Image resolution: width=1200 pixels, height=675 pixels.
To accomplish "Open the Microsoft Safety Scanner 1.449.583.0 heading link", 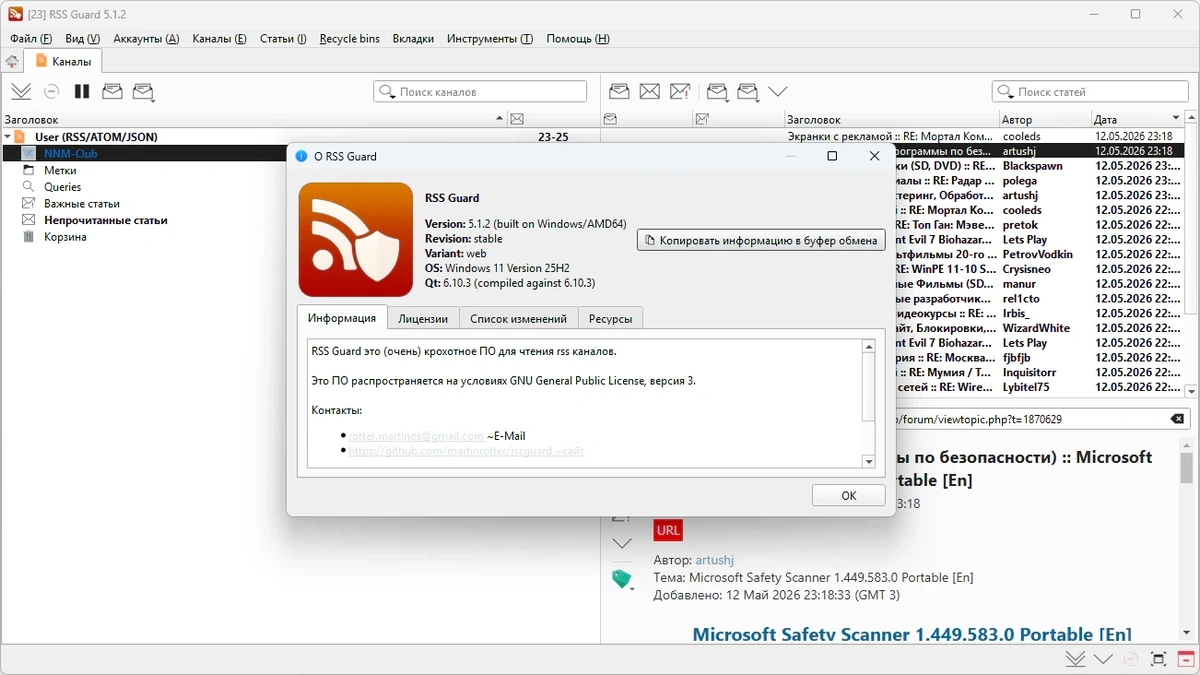I will click(x=912, y=634).
